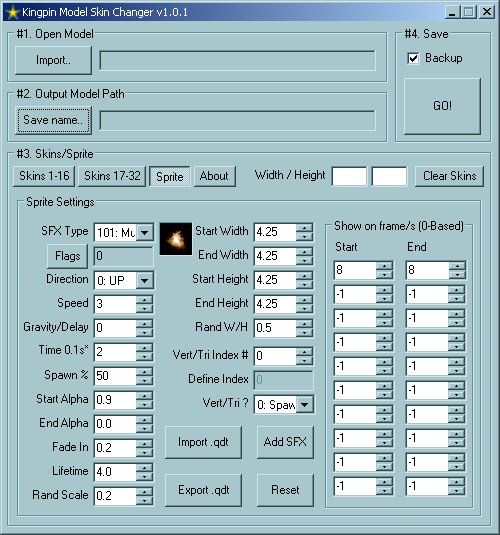Toggle the Backup checkbox
This screenshot has height=535, width=500.
(413, 58)
